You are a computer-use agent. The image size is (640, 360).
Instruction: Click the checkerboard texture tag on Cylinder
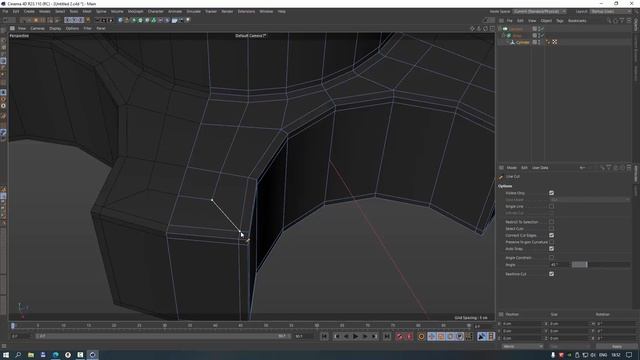point(554,42)
